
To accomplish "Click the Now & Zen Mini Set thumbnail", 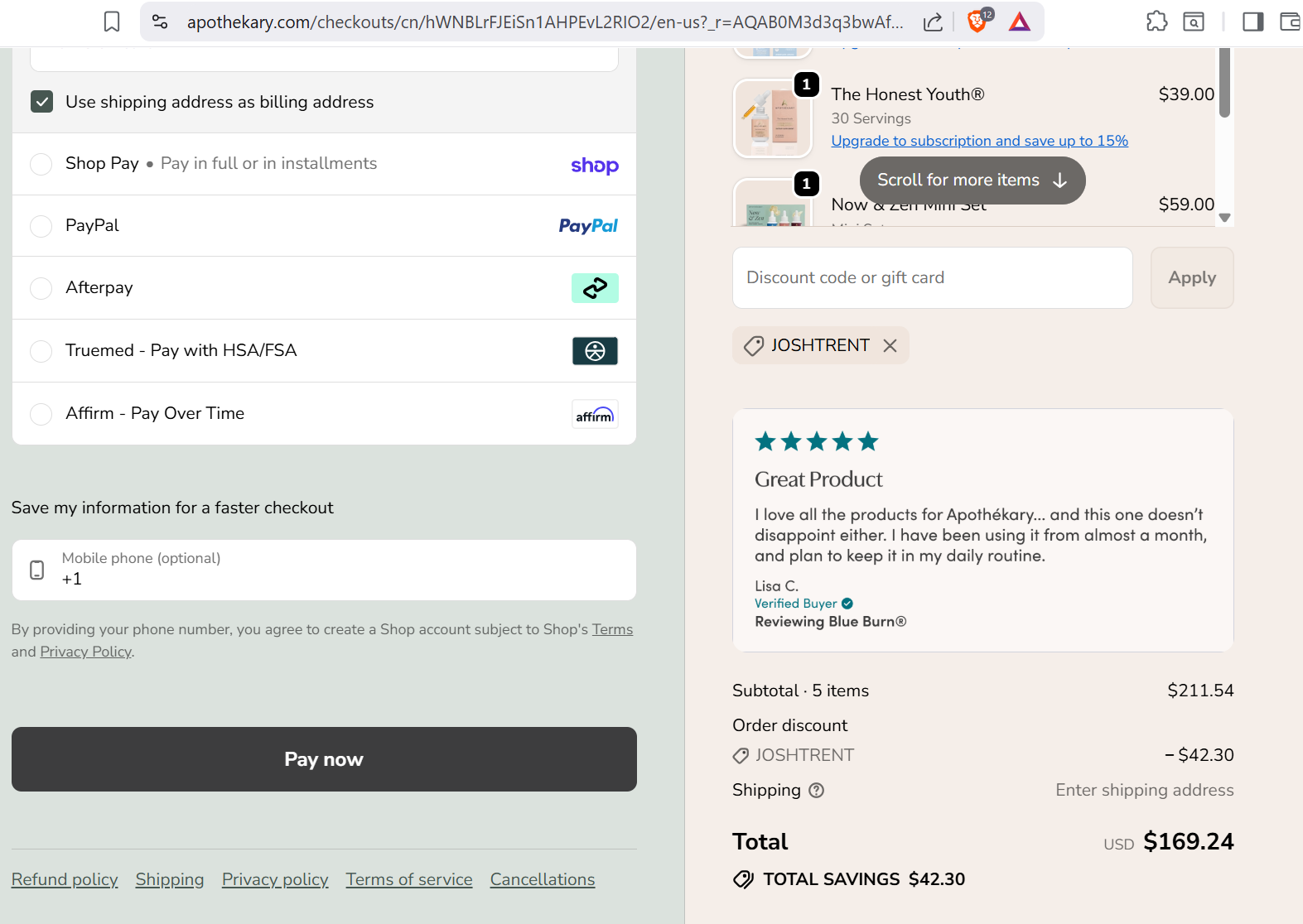I will (773, 203).
